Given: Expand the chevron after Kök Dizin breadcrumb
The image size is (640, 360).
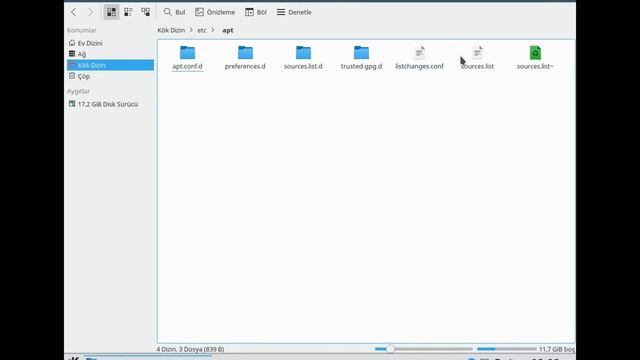Looking at the screenshot, I should (x=191, y=30).
